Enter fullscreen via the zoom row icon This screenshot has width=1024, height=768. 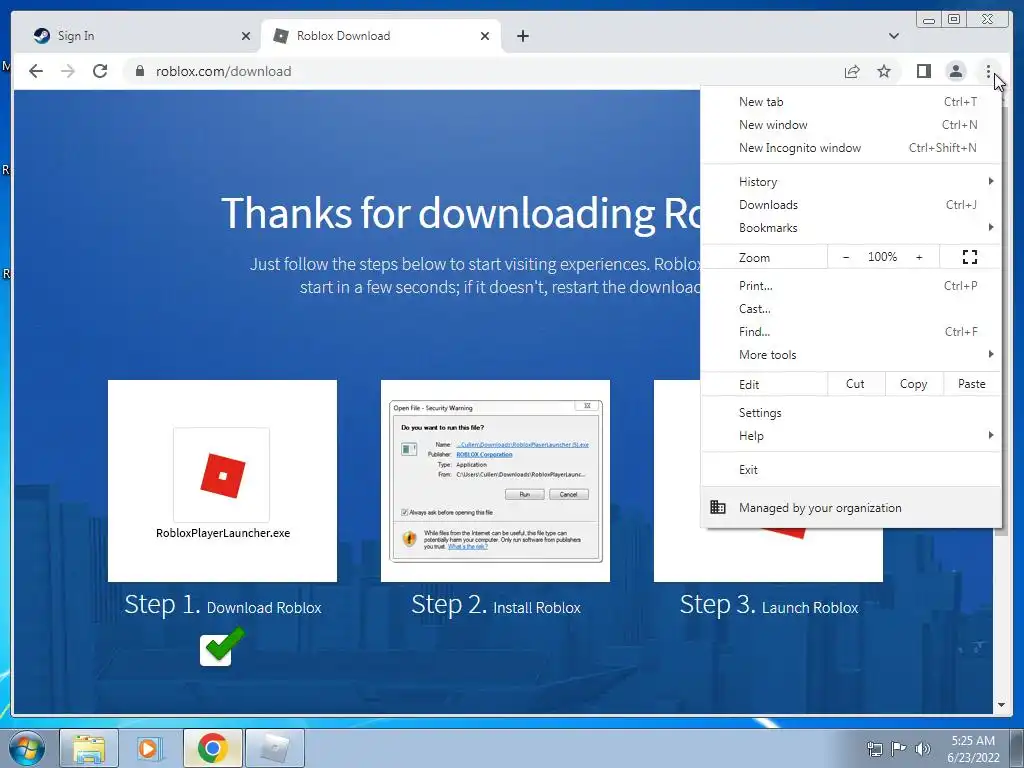pyautogui.click(x=970, y=257)
